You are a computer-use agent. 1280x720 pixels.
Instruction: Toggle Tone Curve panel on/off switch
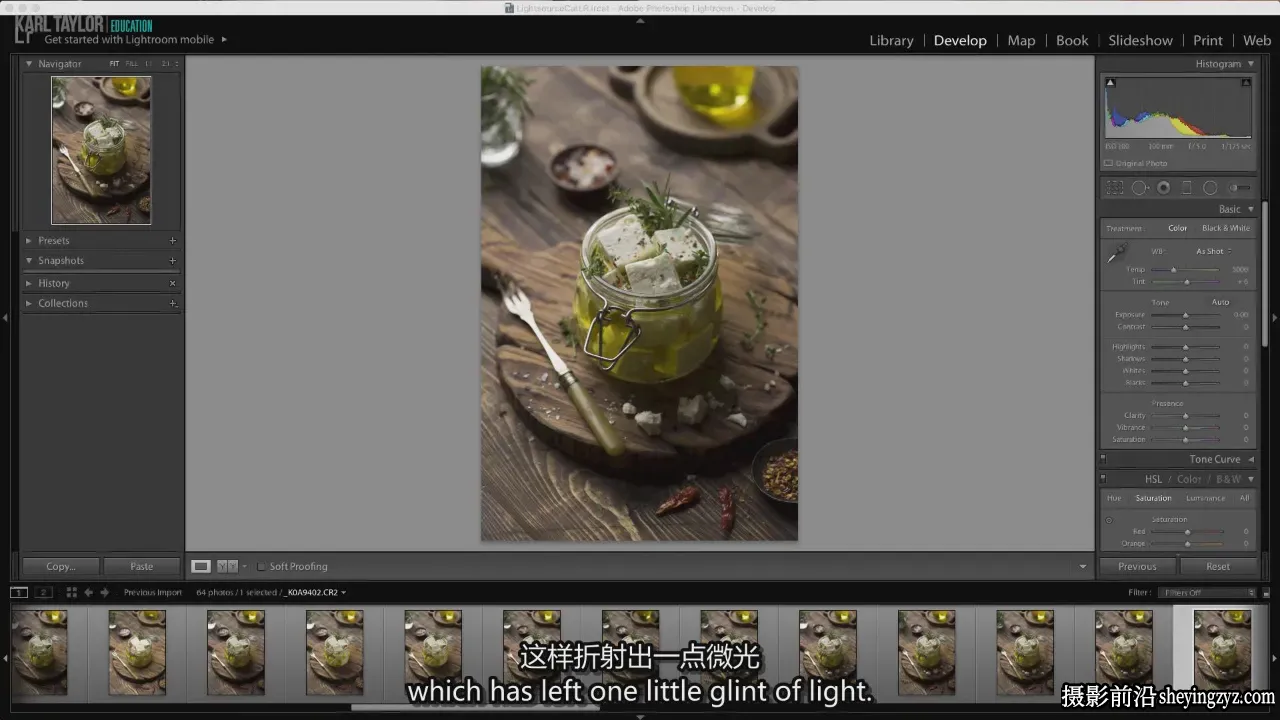pyautogui.click(x=1103, y=459)
